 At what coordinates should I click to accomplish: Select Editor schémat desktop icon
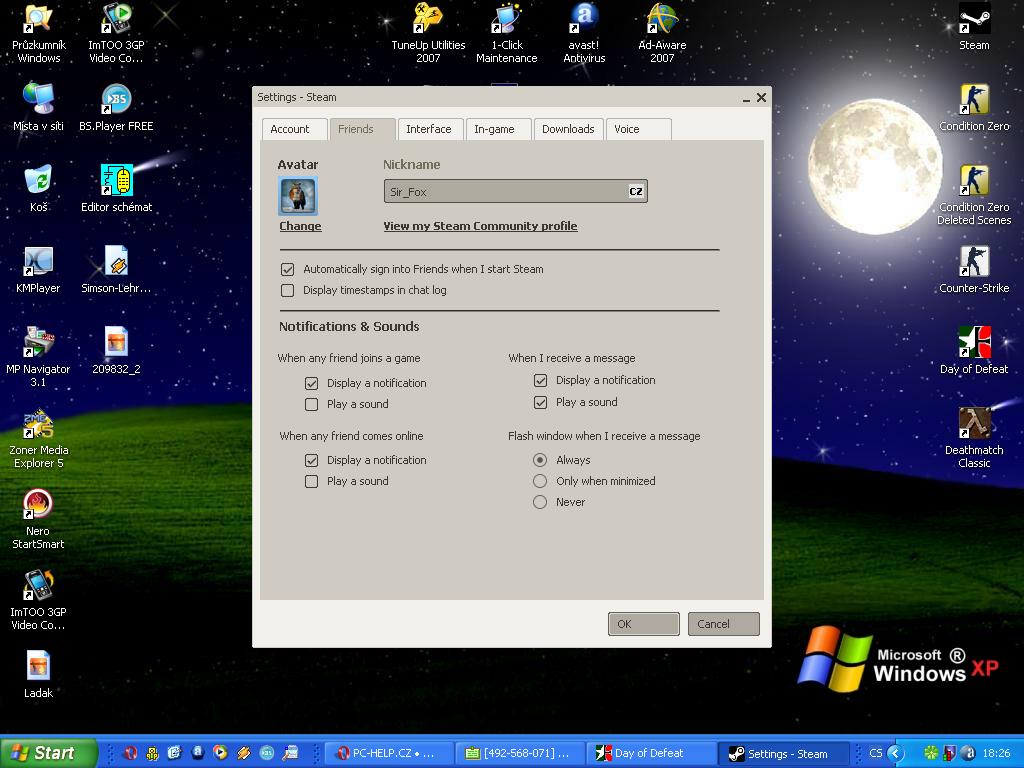pos(116,189)
